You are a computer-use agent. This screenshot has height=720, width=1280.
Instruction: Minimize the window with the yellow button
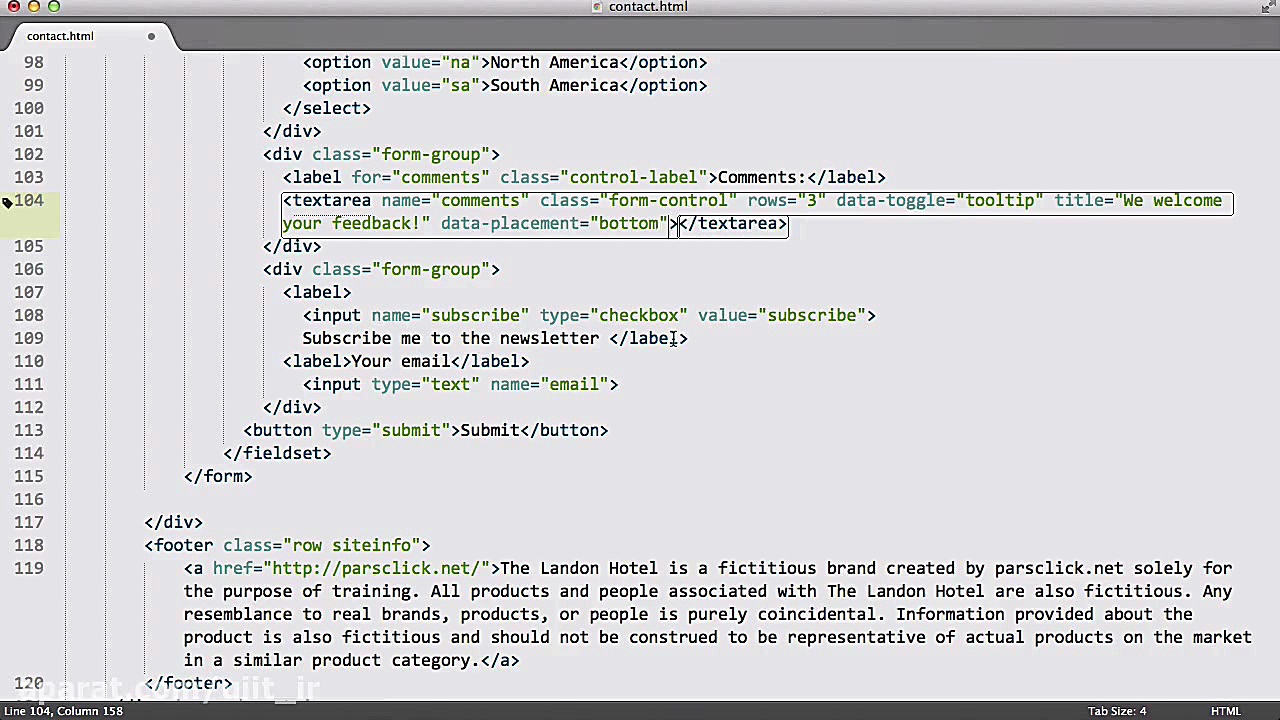(x=34, y=7)
